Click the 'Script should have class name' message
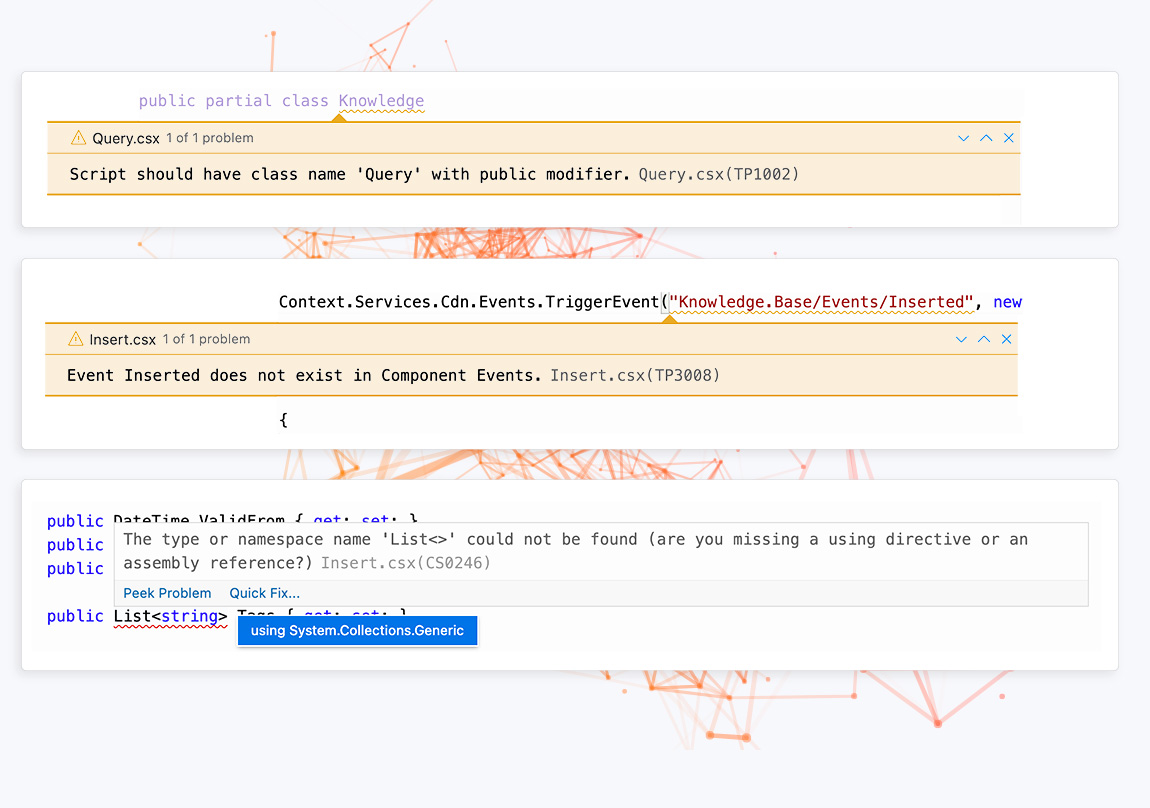 click(350, 174)
